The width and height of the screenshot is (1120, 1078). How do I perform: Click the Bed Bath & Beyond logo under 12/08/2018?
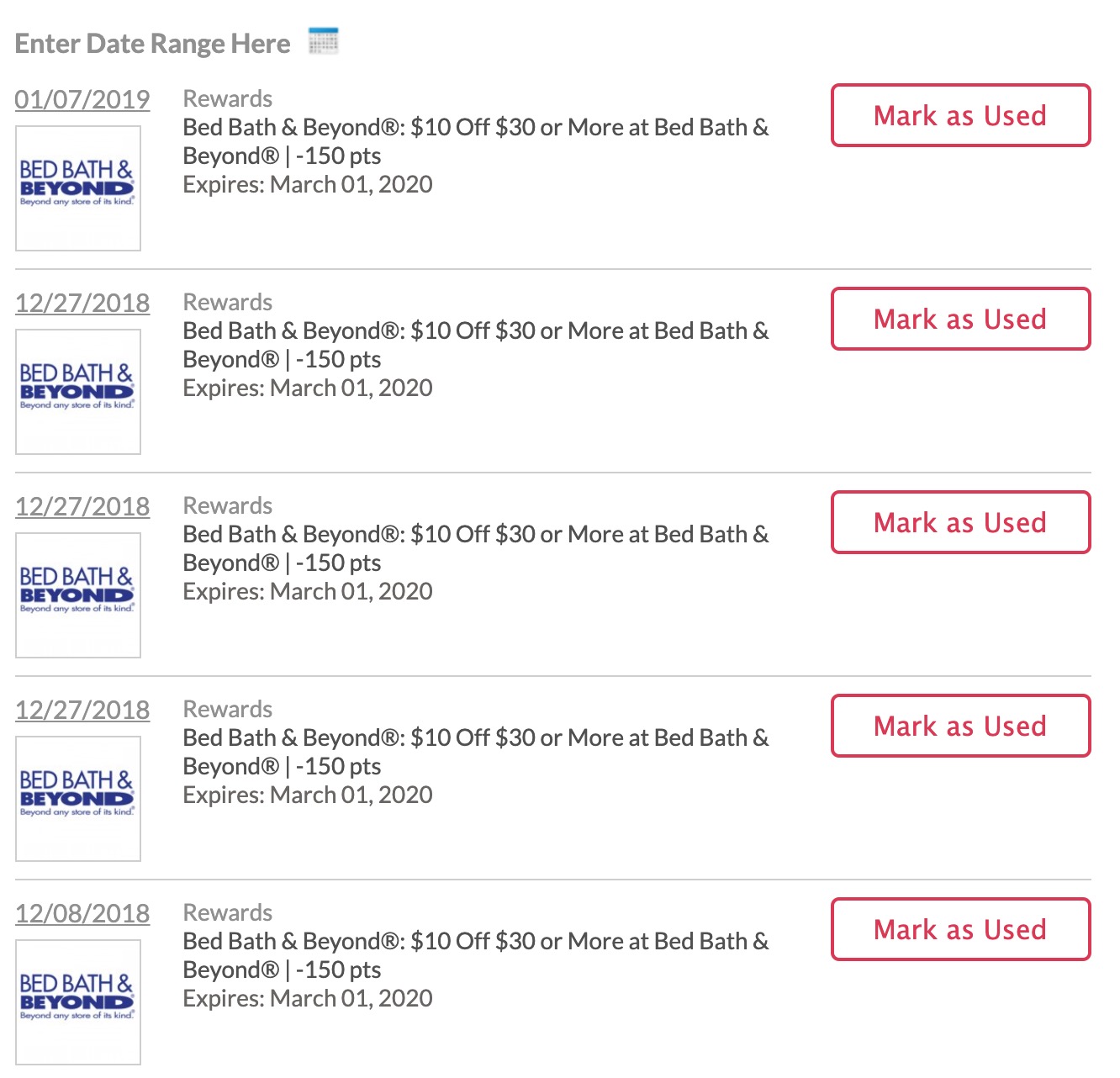(78, 1002)
